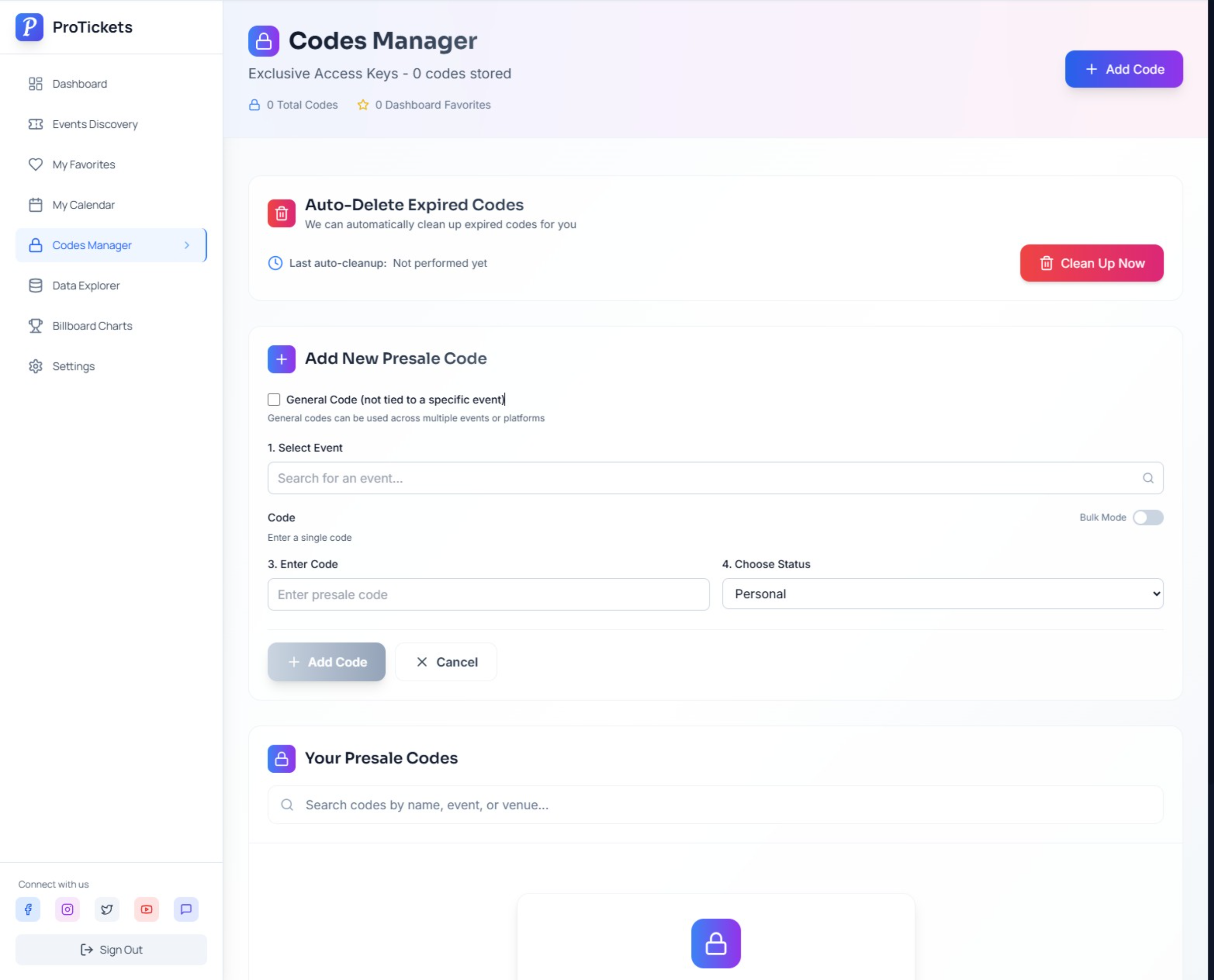Image resolution: width=1214 pixels, height=980 pixels.
Task: Open the chat message social icon
Action: (186, 909)
